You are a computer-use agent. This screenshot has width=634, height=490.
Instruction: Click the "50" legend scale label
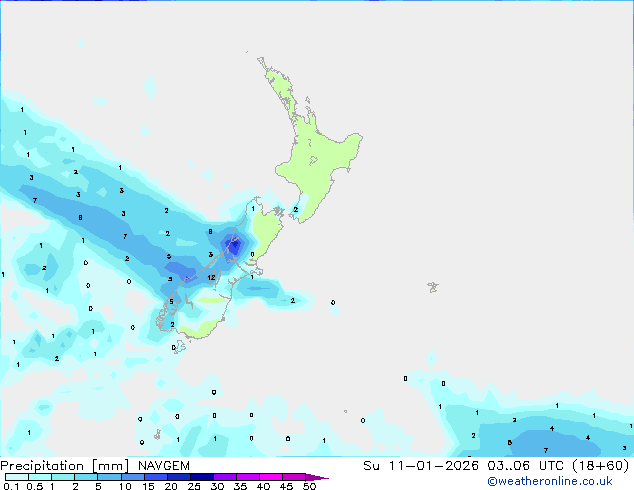click(309, 486)
